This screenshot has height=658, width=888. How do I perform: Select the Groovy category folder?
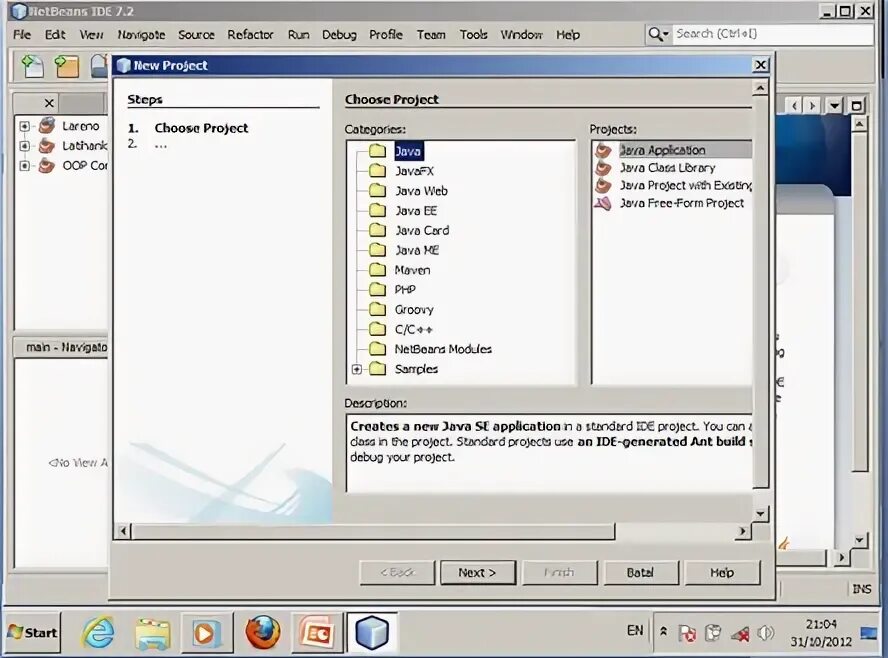[414, 309]
